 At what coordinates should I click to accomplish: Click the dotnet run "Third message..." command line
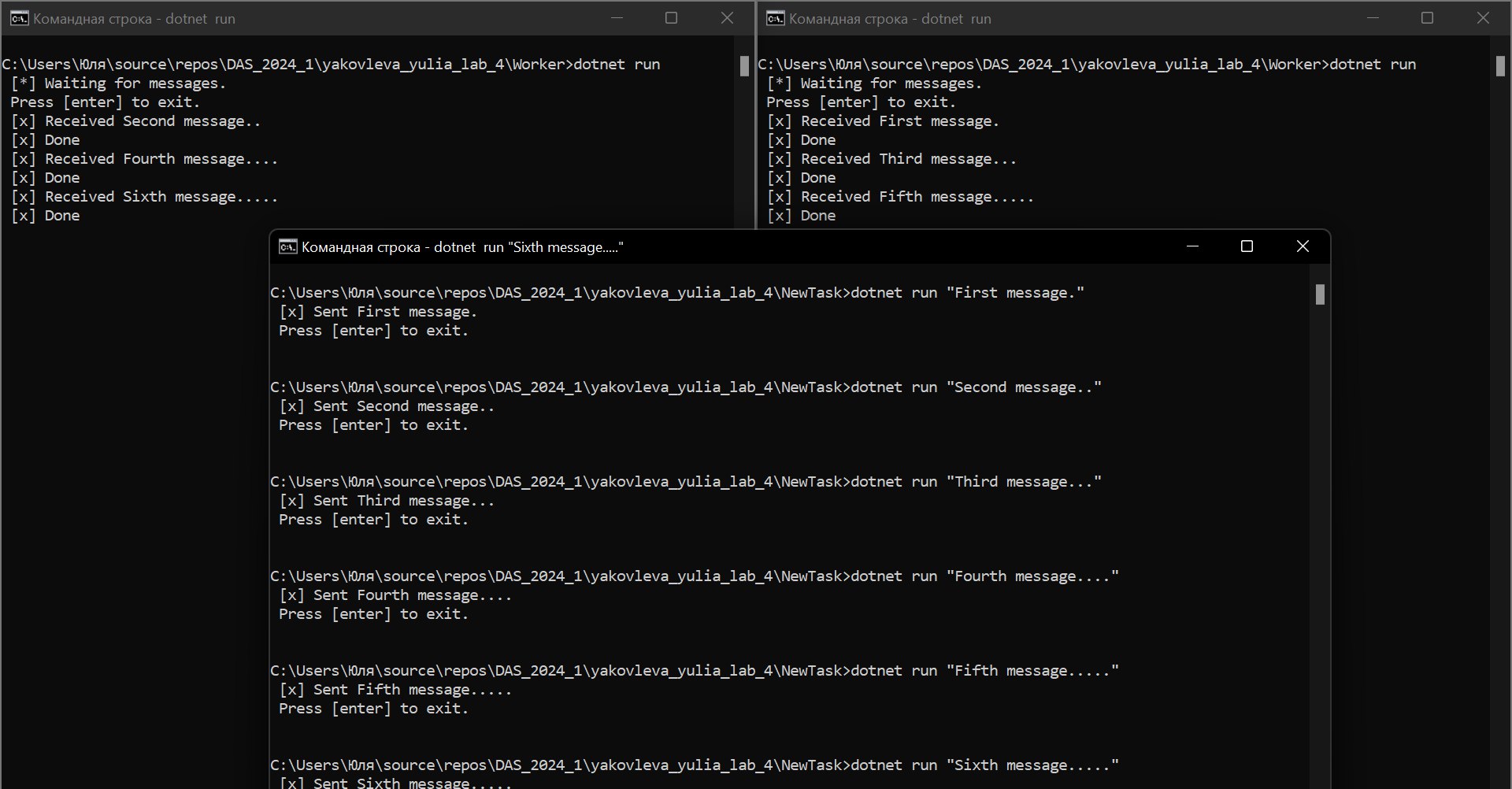[686, 482]
